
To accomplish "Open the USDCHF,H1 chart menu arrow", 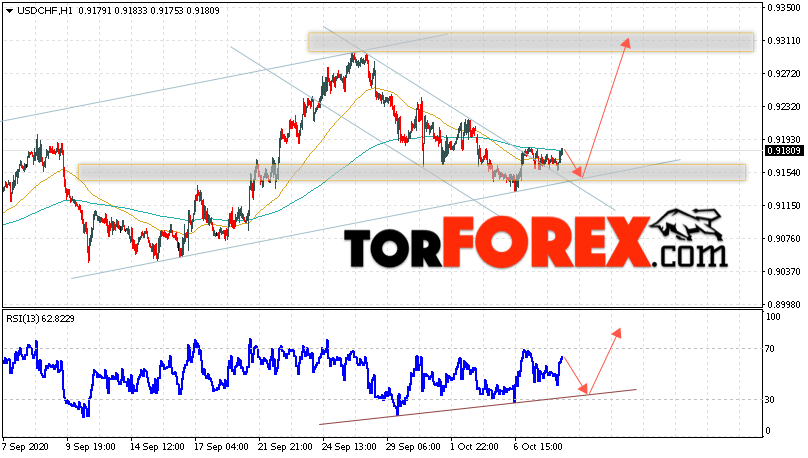I will (x=10, y=11).
